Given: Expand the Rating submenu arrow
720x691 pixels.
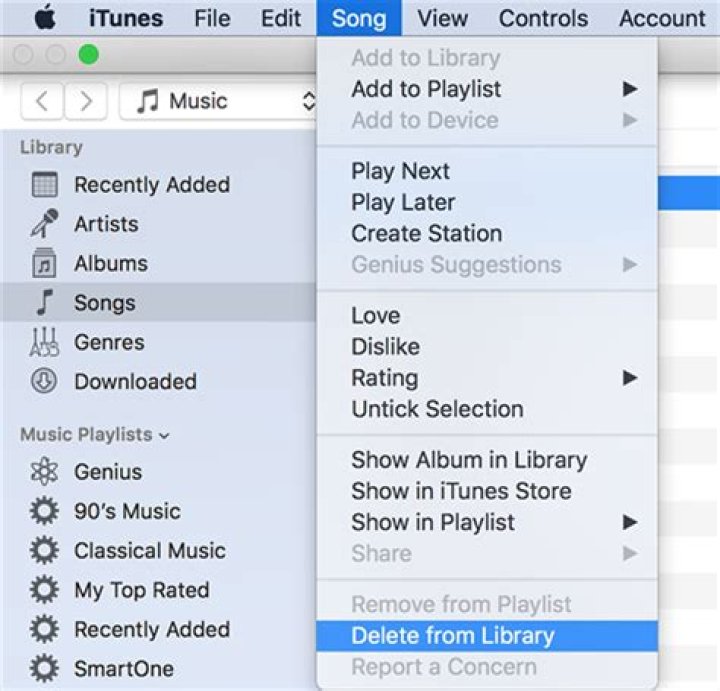Looking at the screenshot, I should pyautogui.click(x=630, y=378).
